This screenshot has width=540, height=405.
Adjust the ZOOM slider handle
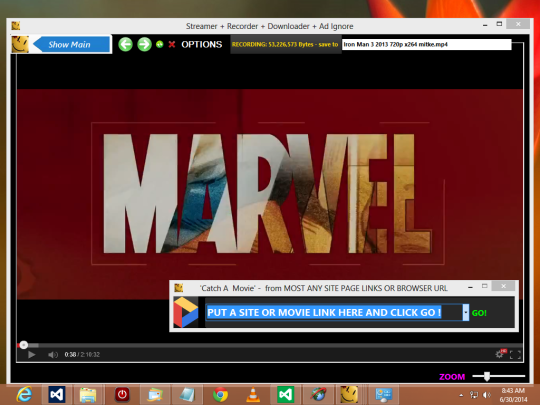point(487,376)
